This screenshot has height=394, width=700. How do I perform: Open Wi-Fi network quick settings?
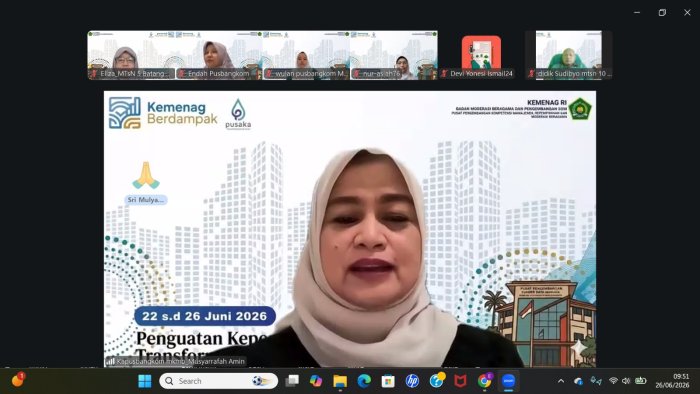[x=613, y=381]
